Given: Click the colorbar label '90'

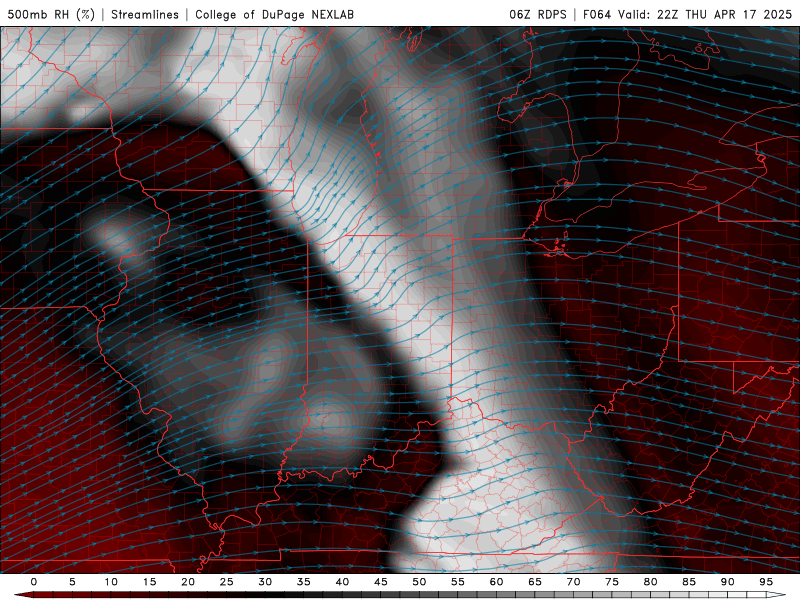Looking at the screenshot, I should point(728,582).
